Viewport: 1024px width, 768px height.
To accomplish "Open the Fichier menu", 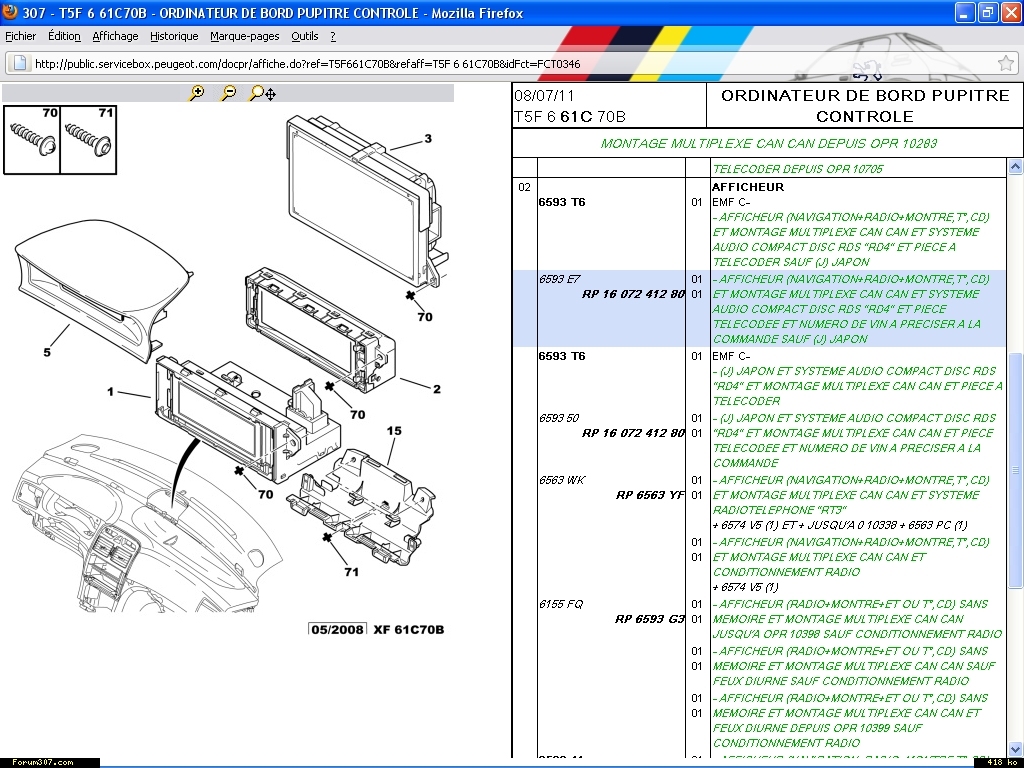I will pyautogui.click(x=21, y=37).
